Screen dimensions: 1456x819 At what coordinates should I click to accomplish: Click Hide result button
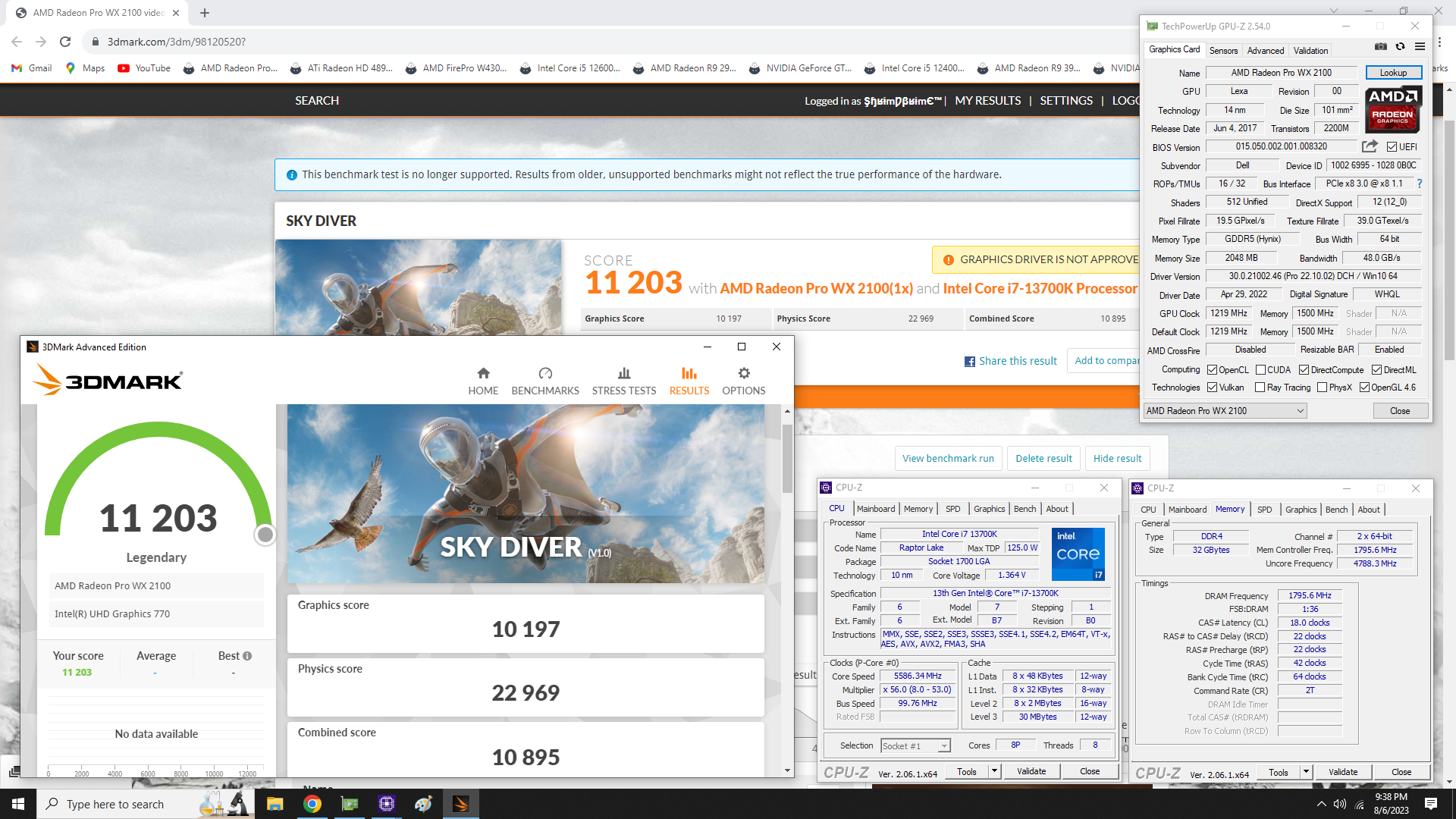tap(1117, 458)
